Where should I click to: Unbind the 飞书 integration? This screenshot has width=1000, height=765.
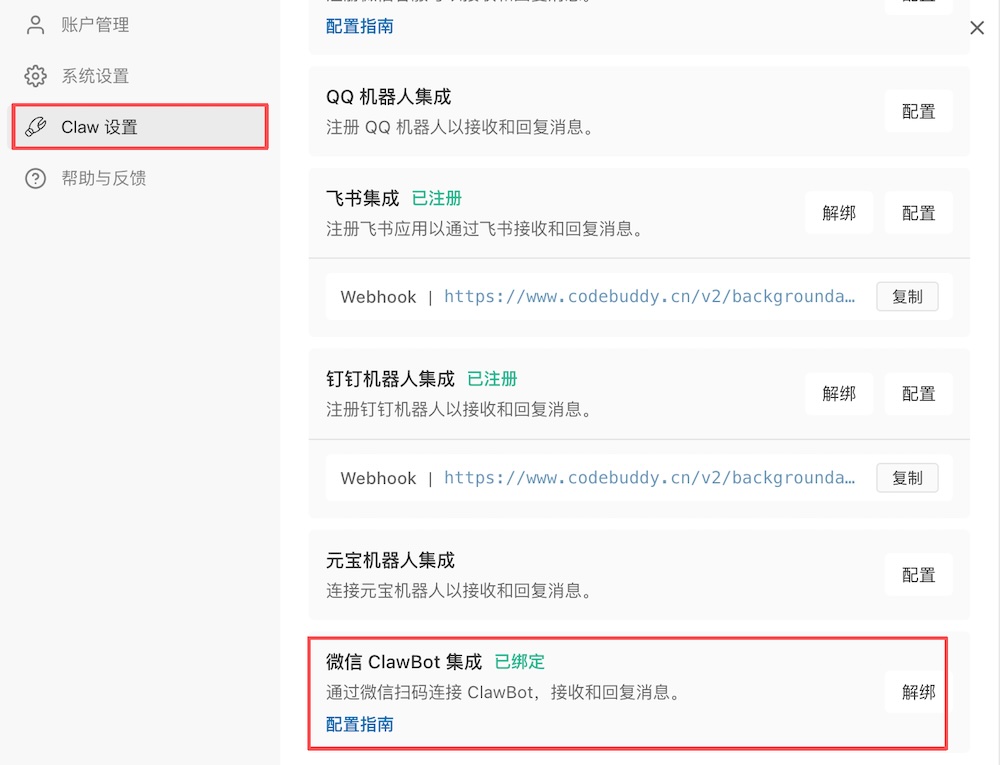839,212
